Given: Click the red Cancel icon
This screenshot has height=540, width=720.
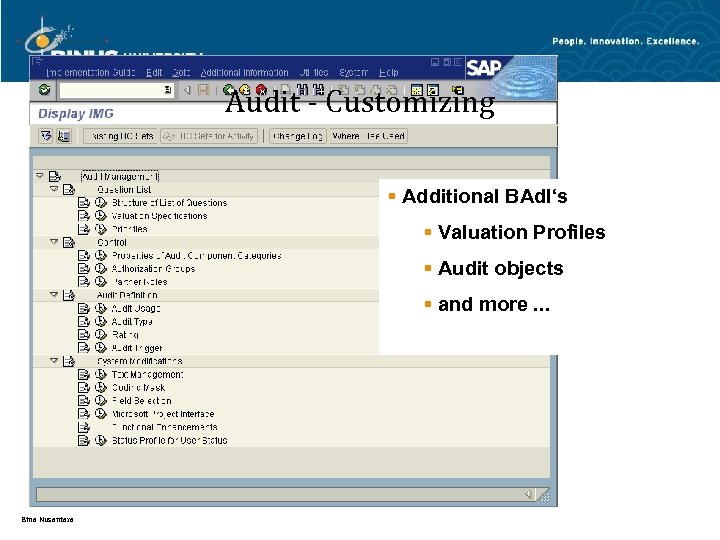Looking at the screenshot, I should click(261, 90).
